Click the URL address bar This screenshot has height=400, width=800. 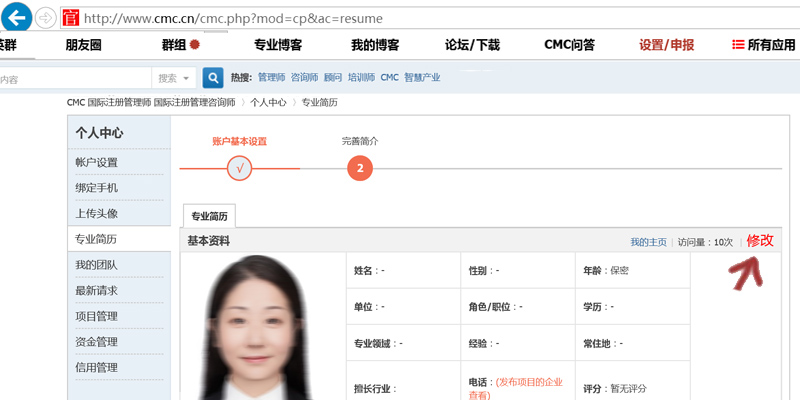pyautogui.click(x=429, y=18)
